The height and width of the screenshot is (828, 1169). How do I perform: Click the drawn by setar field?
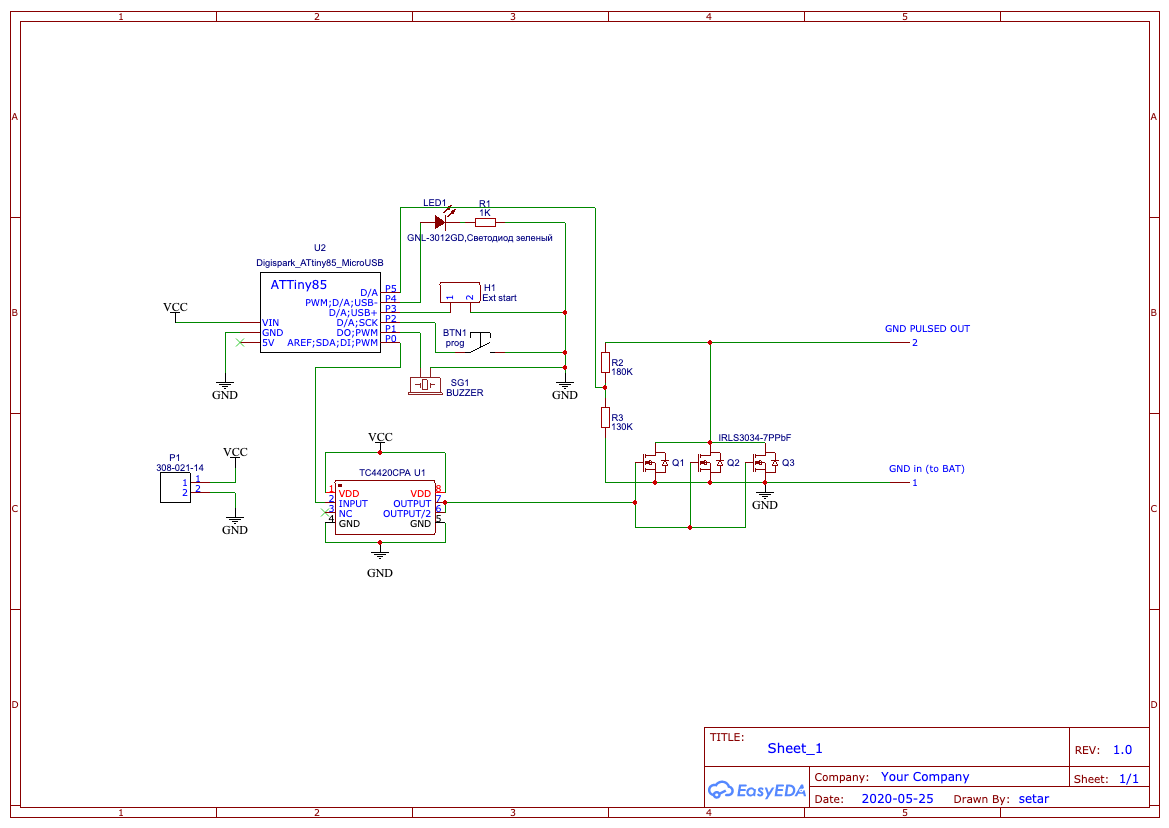click(x=1033, y=798)
